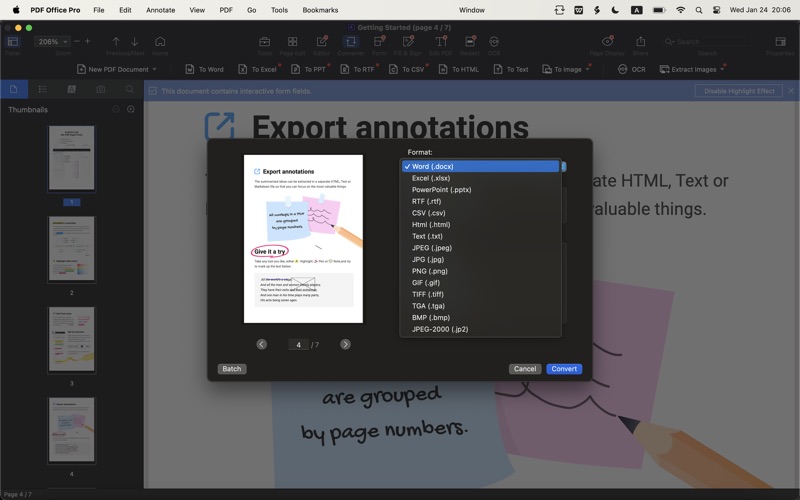Image resolution: width=800 pixels, height=500 pixels.
Task: Click the Cancel button
Action: pos(524,369)
